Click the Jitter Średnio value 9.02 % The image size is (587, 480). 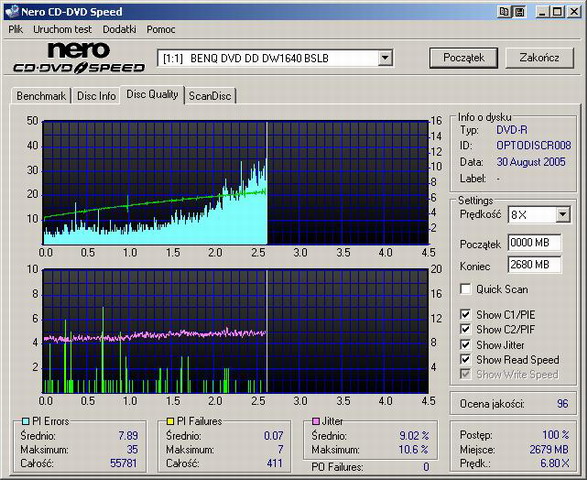[414, 435]
